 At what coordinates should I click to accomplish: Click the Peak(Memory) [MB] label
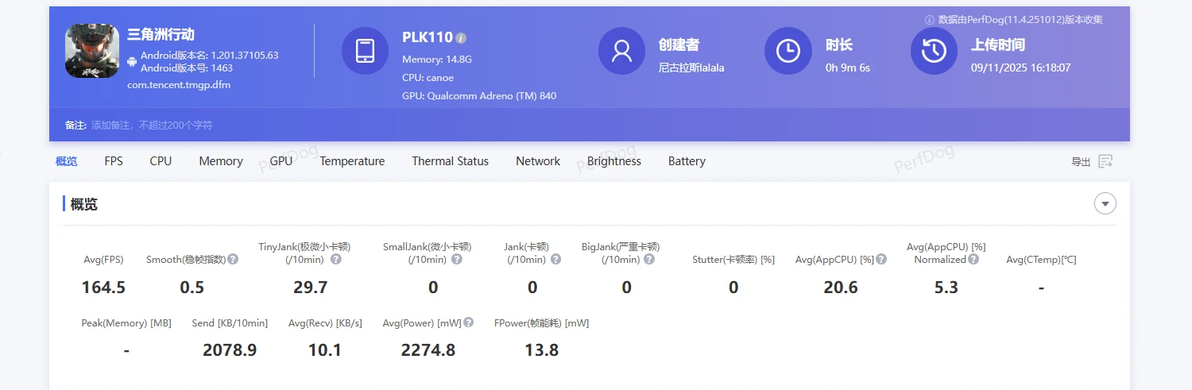pyautogui.click(x=126, y=322)
